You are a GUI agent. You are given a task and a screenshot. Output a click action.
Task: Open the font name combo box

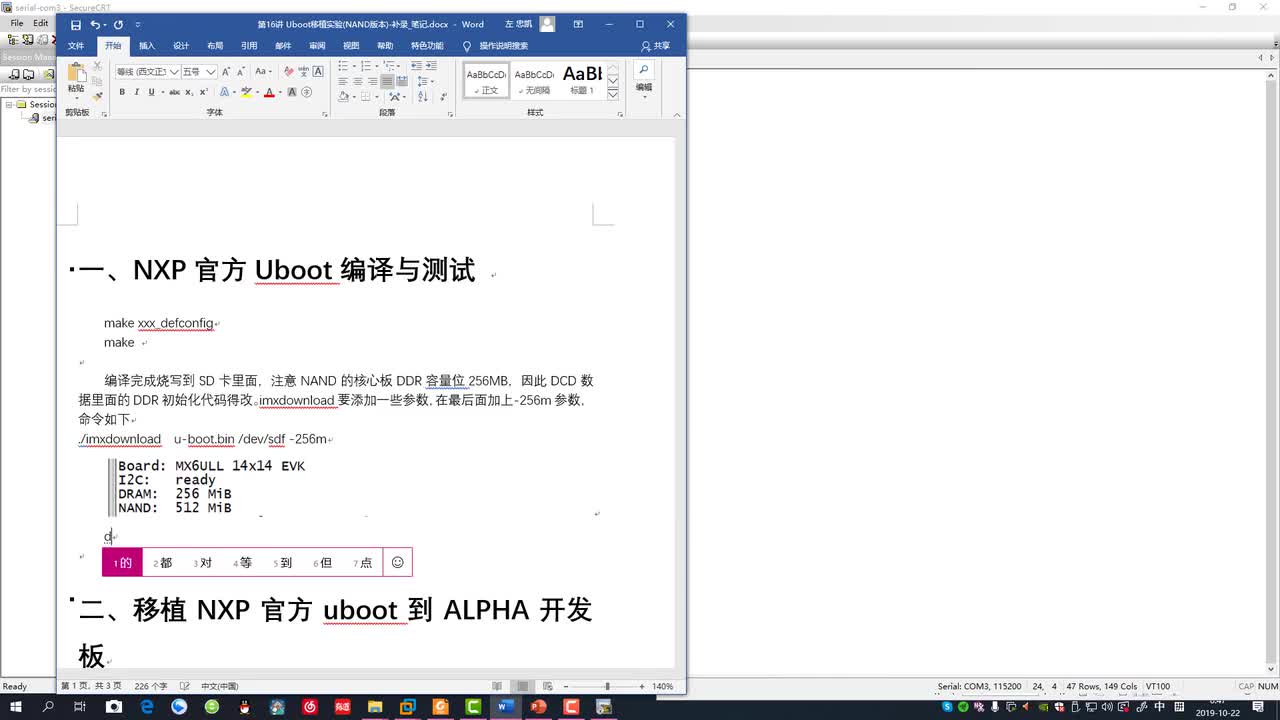147,71
